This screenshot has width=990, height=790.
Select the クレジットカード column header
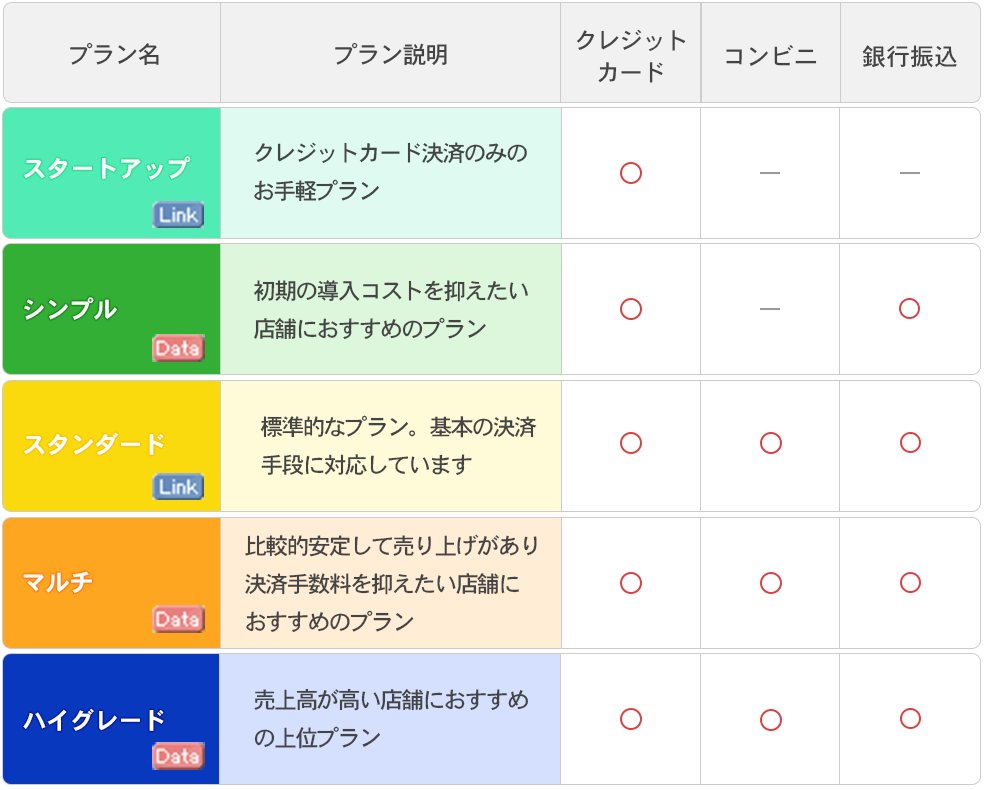pyautogui.click(x=631, y=55)
